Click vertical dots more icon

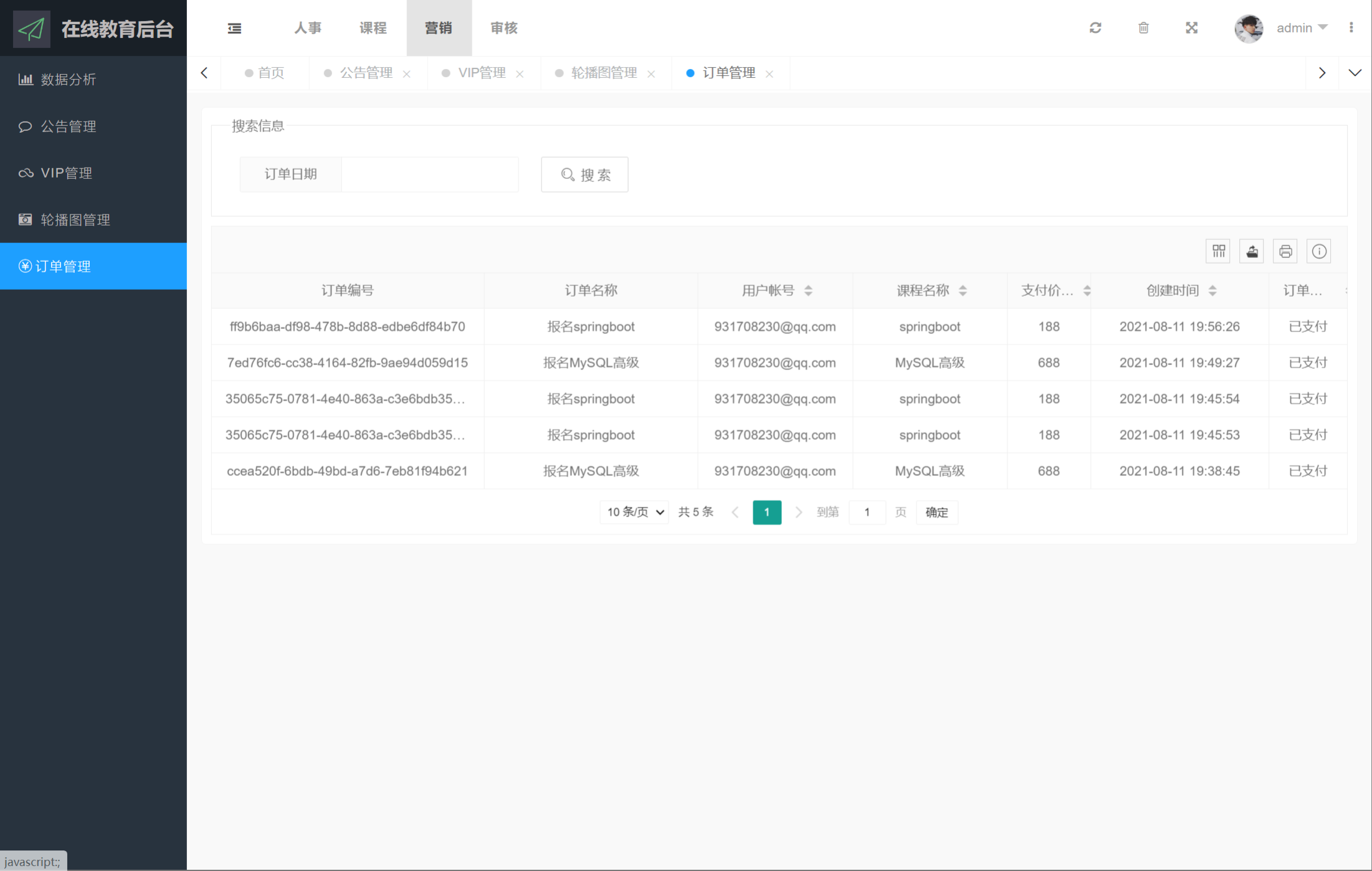pyautogui.click(x=1351, y=28)
